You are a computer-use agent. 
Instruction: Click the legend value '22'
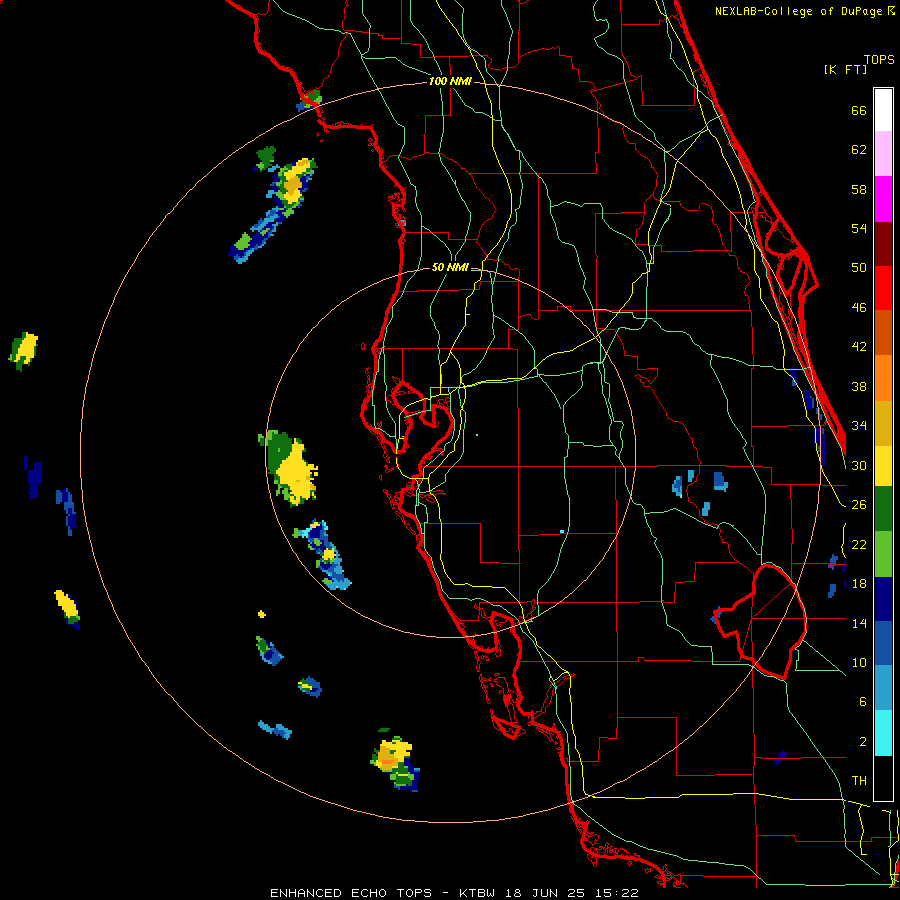pos(859,545)
